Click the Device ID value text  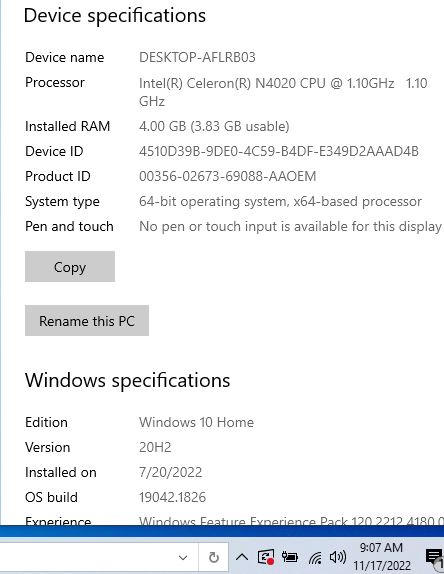279,151
